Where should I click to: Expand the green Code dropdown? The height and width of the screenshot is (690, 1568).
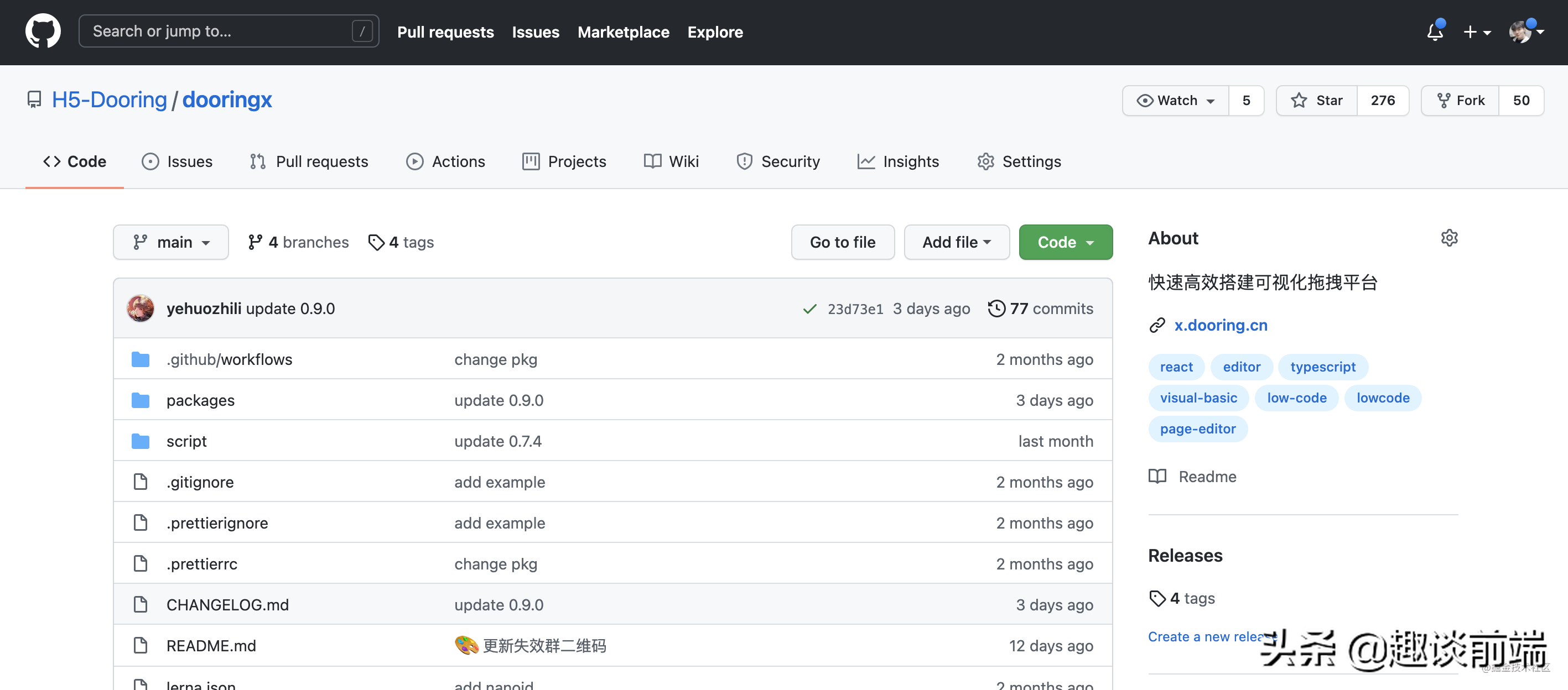[1065, 242]
